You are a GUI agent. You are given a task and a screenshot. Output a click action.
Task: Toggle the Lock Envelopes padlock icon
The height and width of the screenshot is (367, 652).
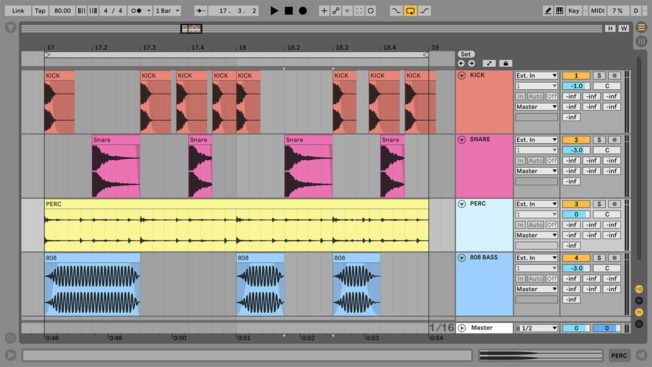(506, 63)
